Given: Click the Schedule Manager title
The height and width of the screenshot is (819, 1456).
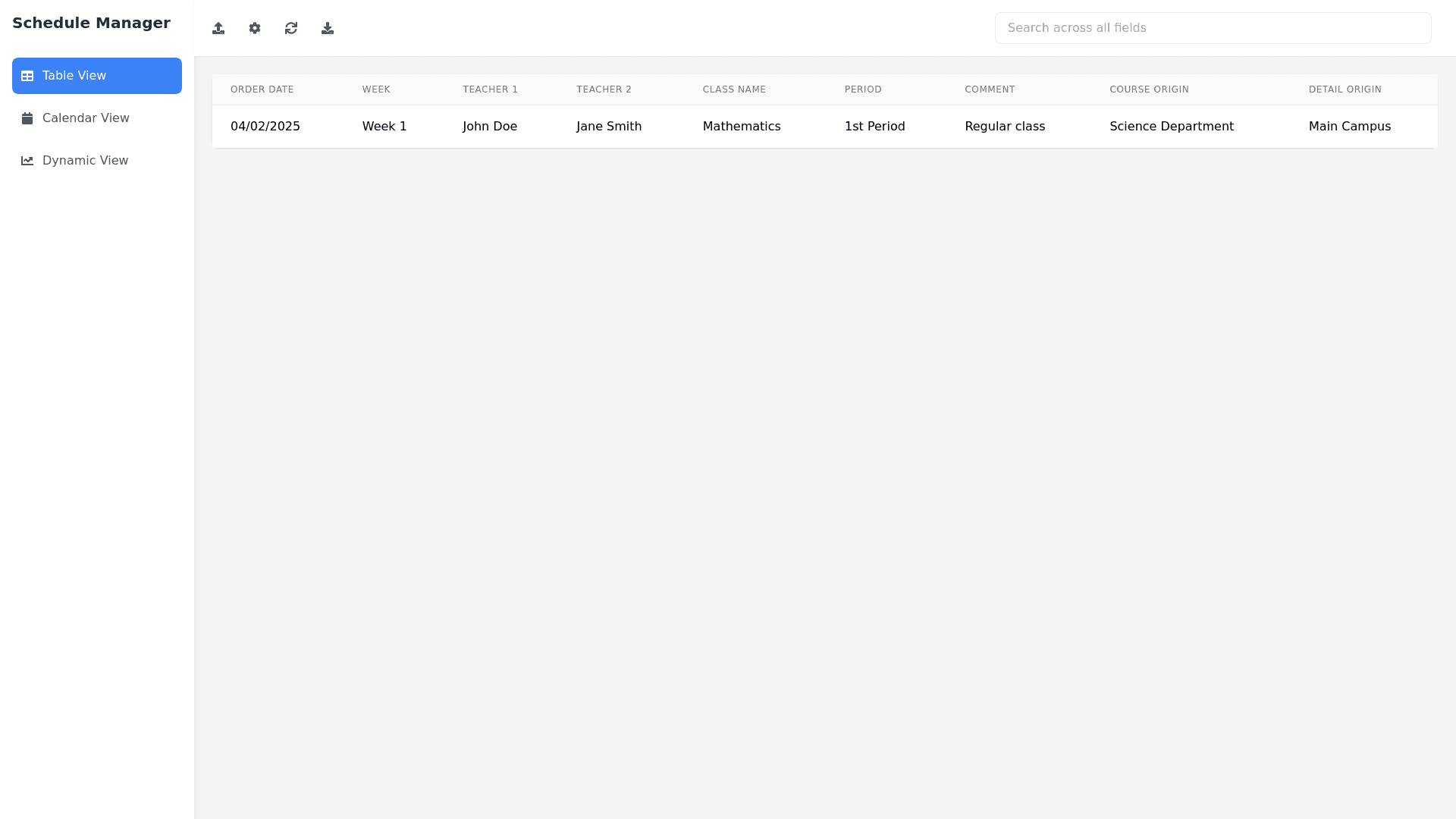Looking at the screenshot, I should click(x=91, y=23).
